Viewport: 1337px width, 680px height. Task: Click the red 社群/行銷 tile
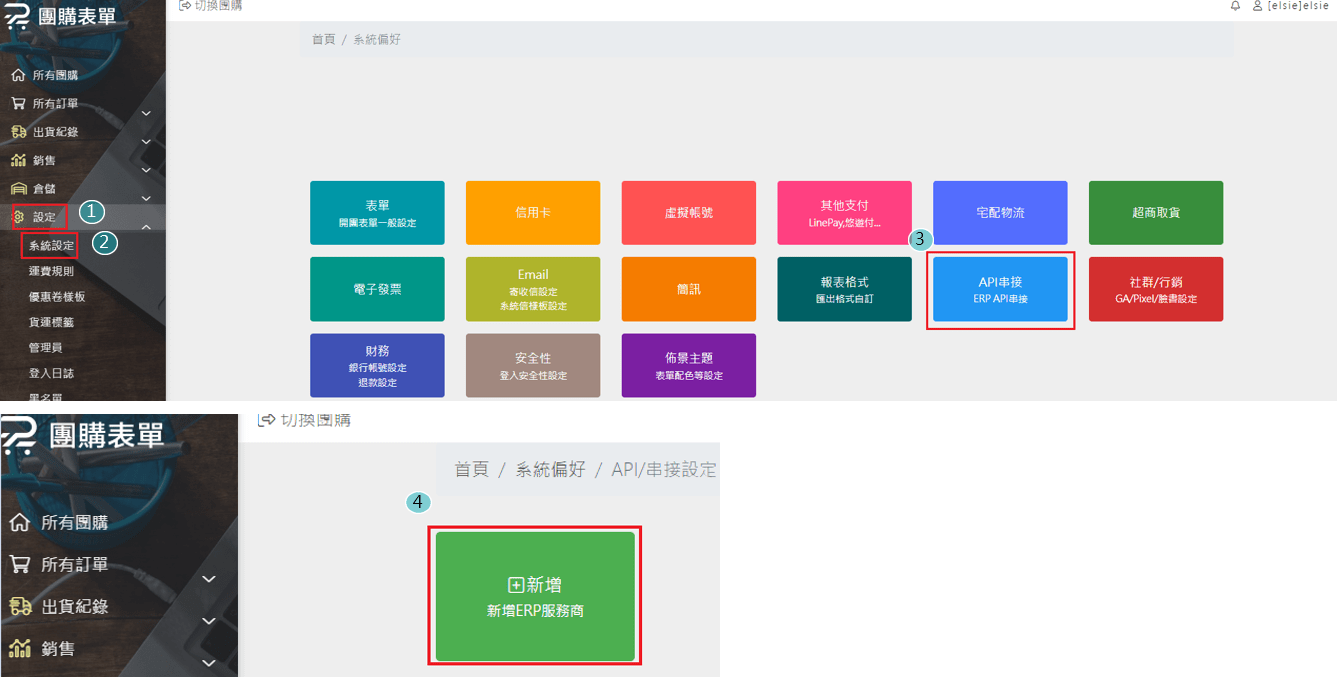[x=1155, y=289]
